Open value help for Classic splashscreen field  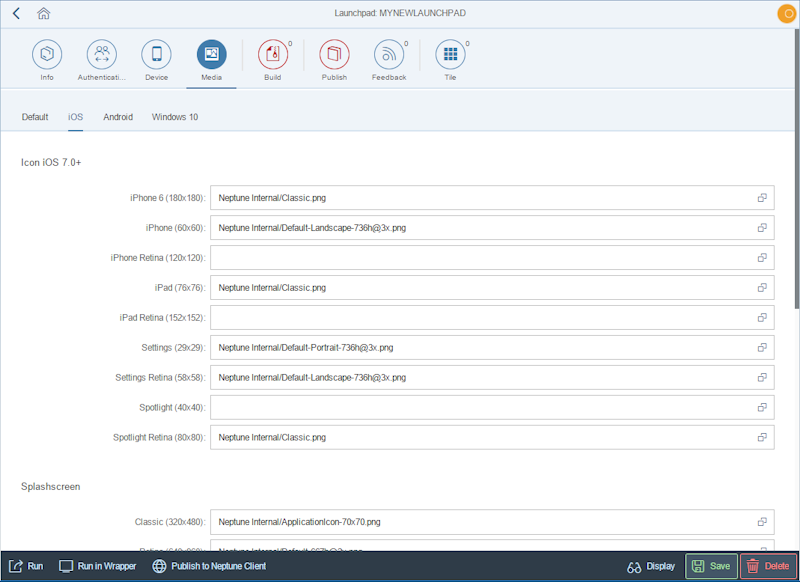[759, 521]
